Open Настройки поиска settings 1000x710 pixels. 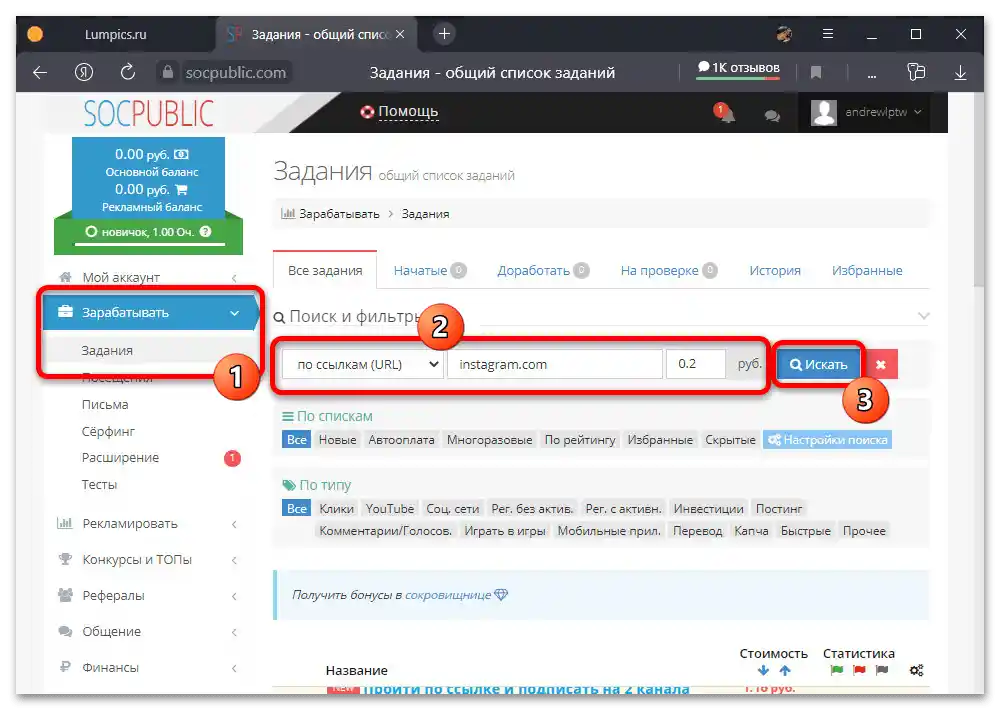tap(827, 440)
